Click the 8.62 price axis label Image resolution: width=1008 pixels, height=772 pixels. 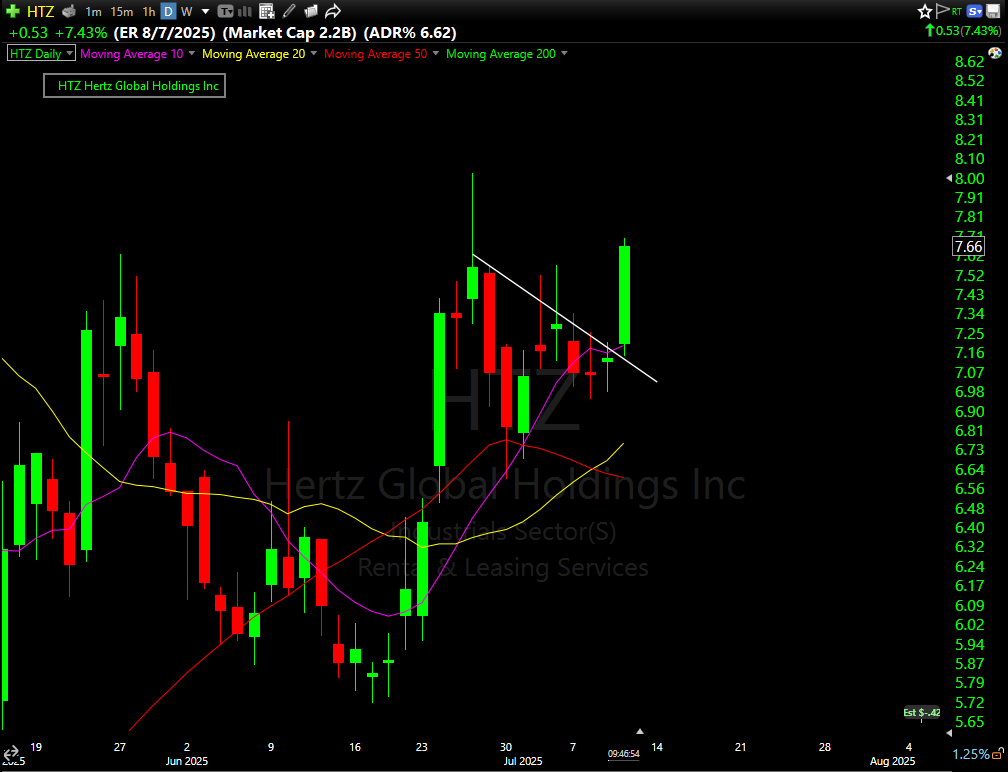969,62
